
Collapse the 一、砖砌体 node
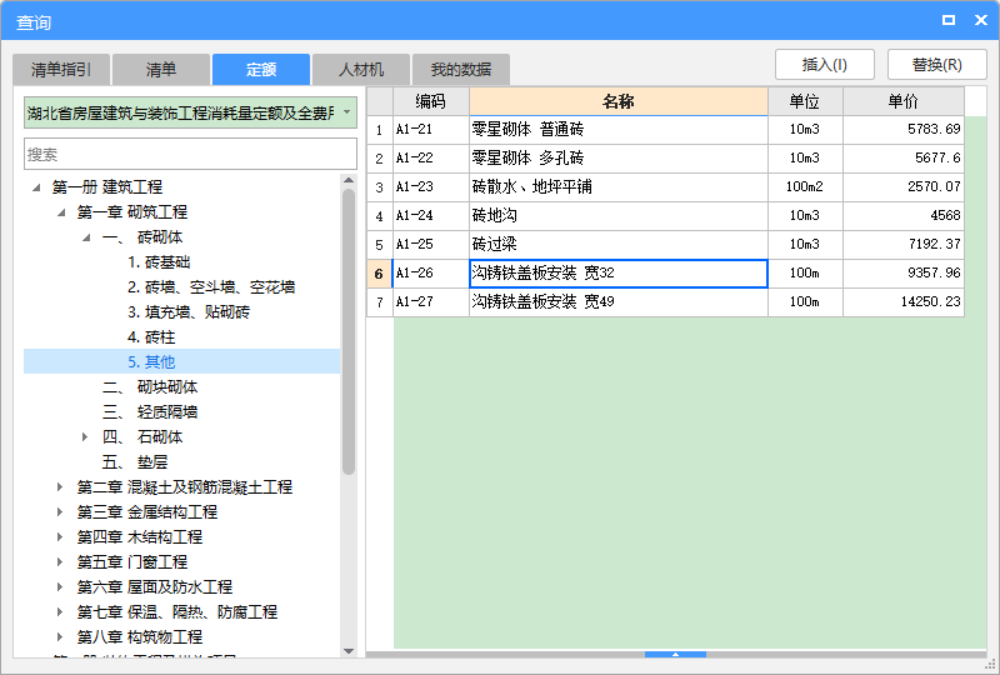pyautogui.click(x=86, y=237)
